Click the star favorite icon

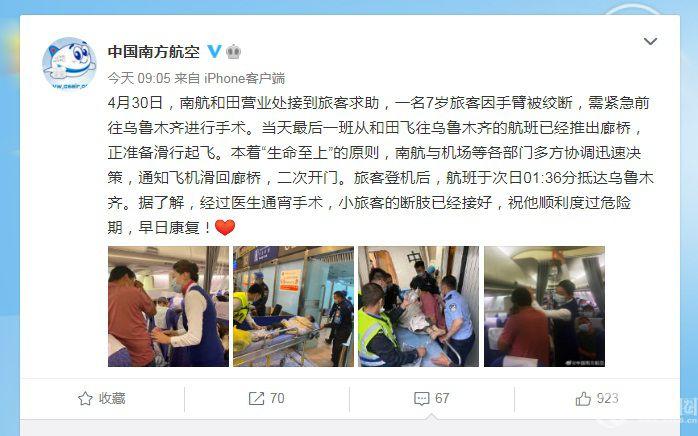click(x=85, y=398)
